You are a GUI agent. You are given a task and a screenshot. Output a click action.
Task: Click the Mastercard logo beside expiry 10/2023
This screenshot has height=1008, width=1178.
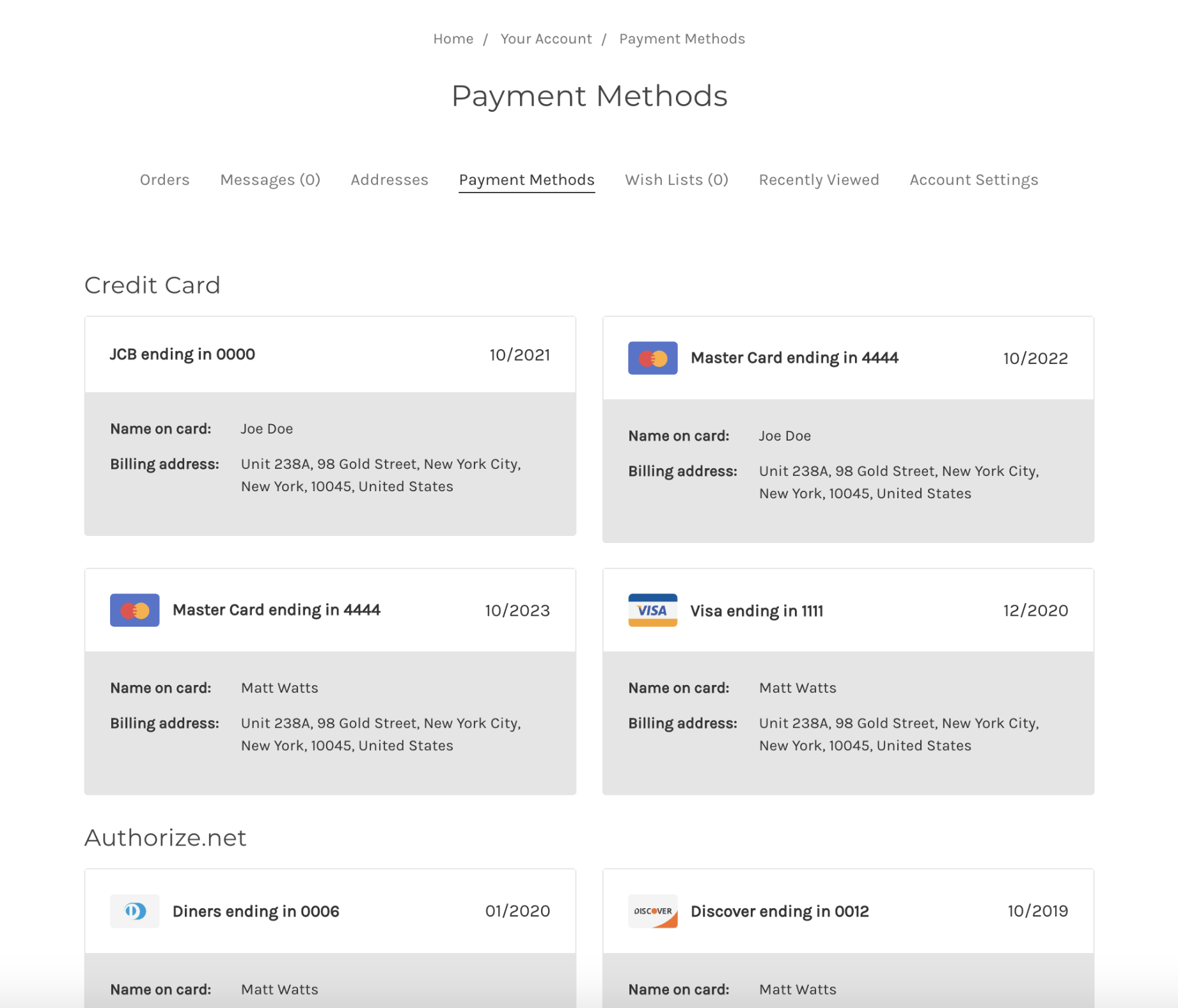(134, 610)
